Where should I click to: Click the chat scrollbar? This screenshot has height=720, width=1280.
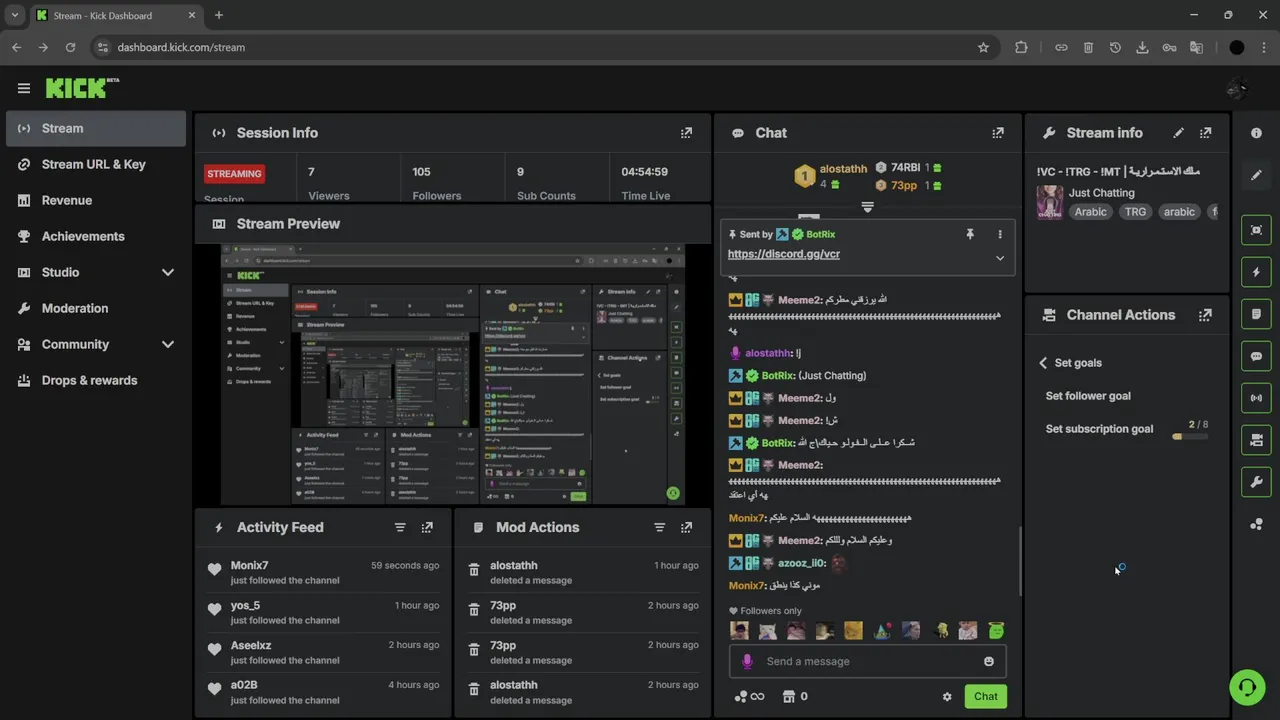pos(1020,561)
